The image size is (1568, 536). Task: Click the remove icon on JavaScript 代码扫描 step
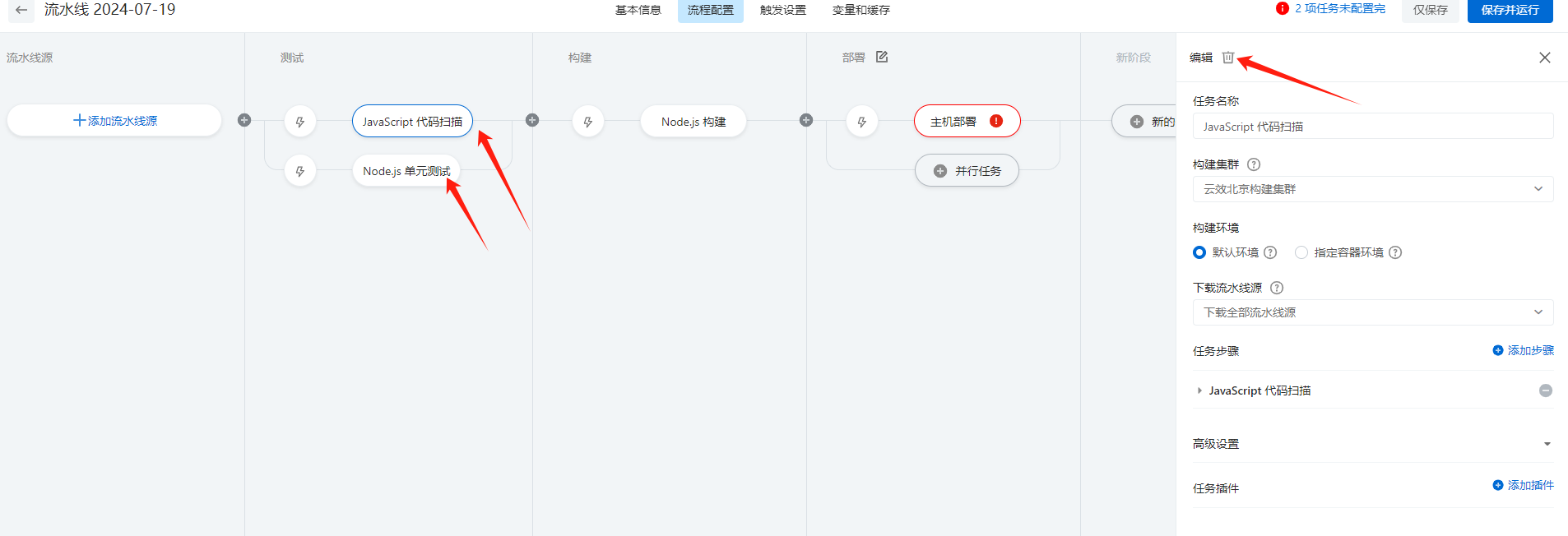click(1545, 391)
